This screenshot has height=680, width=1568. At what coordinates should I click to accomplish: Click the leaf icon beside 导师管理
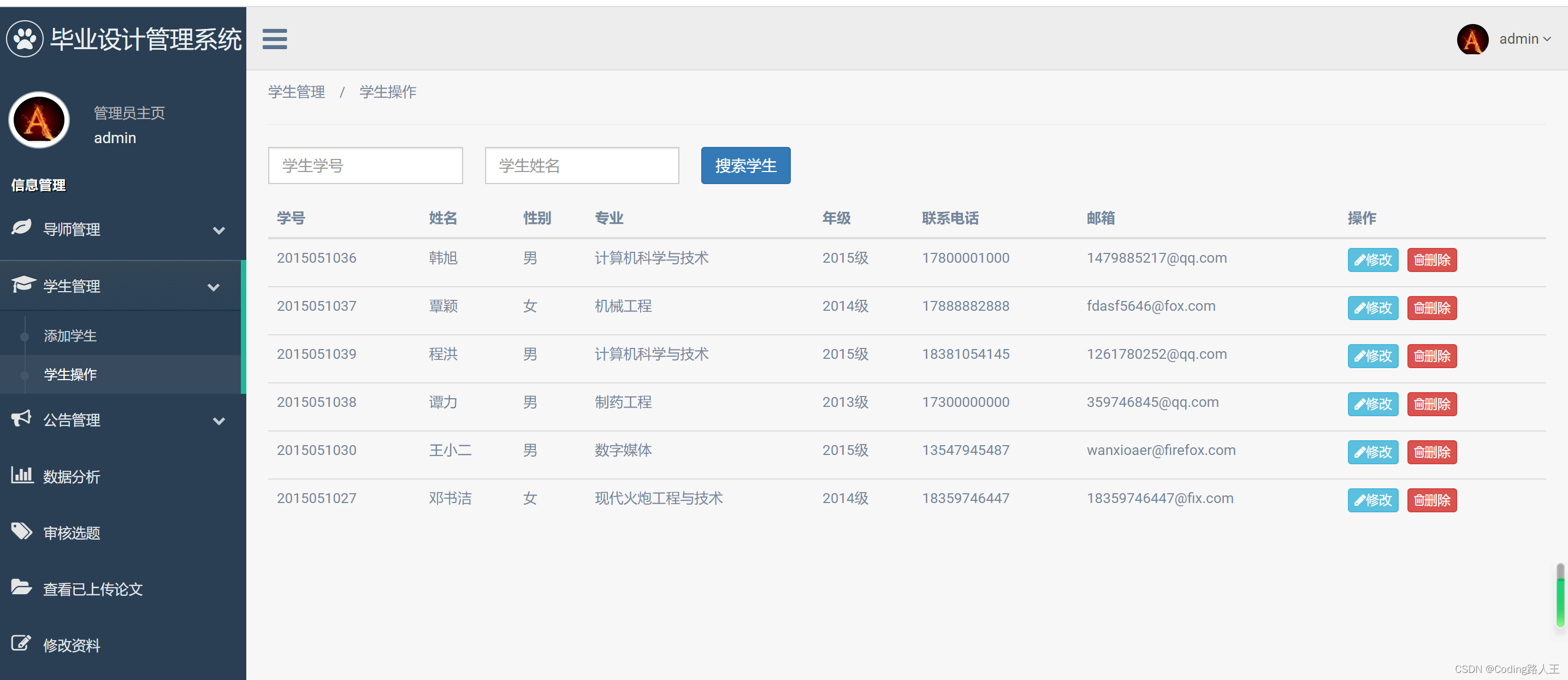click(x=21, y=228)
